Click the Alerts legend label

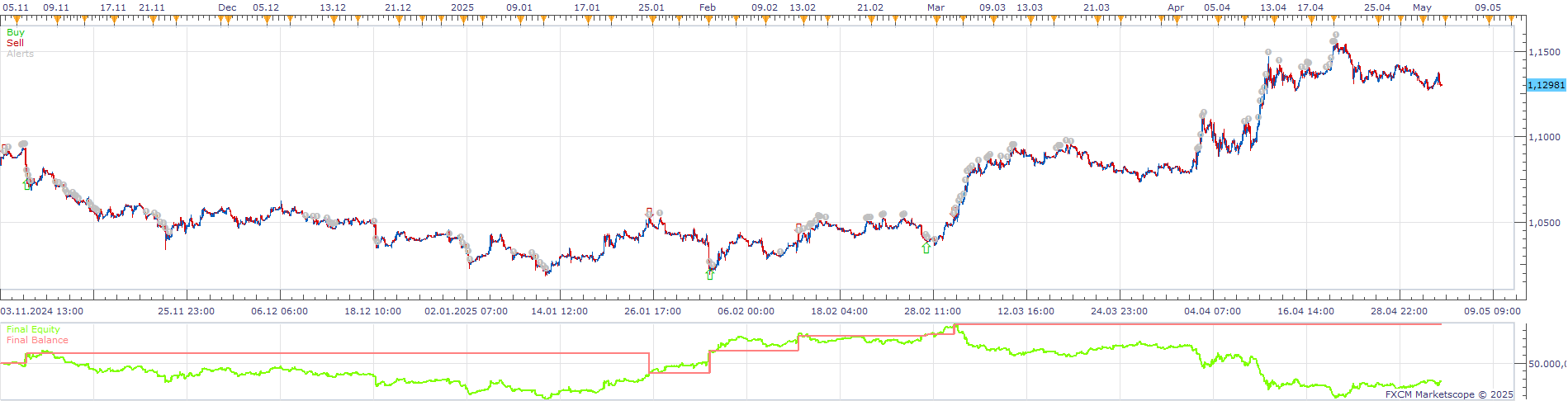[x=20, y=54]
